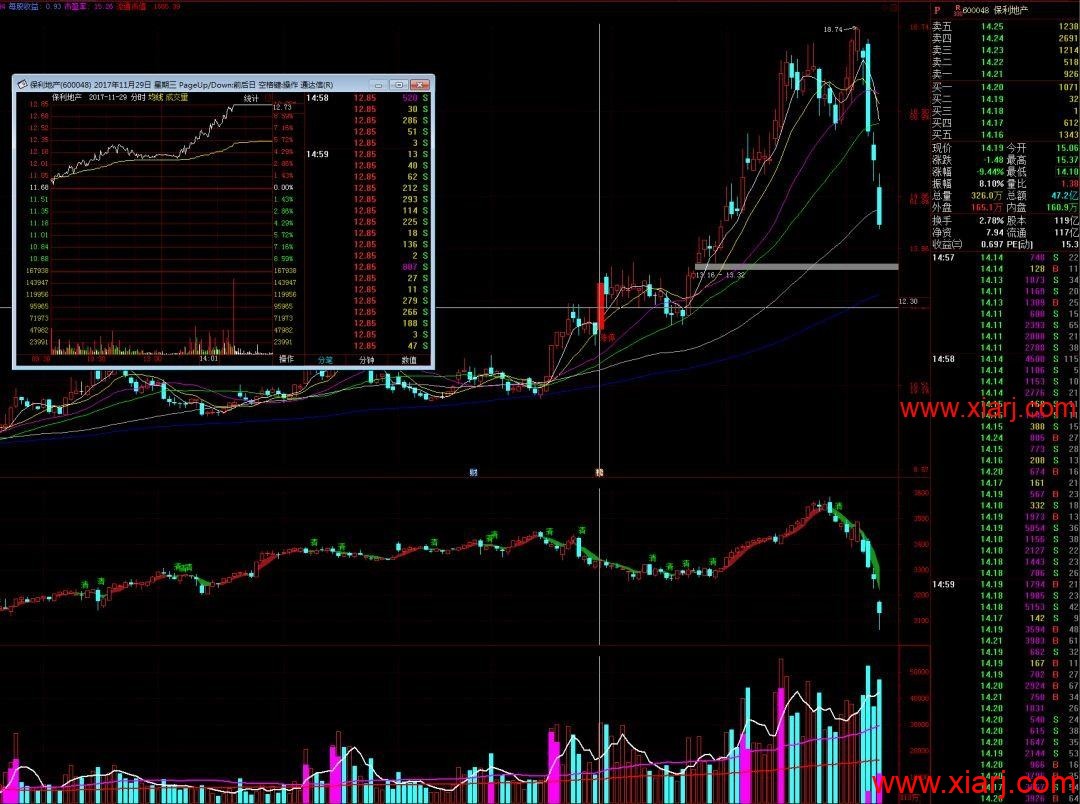Click the 今开 opening price value 15.06

pos(1067,148)
